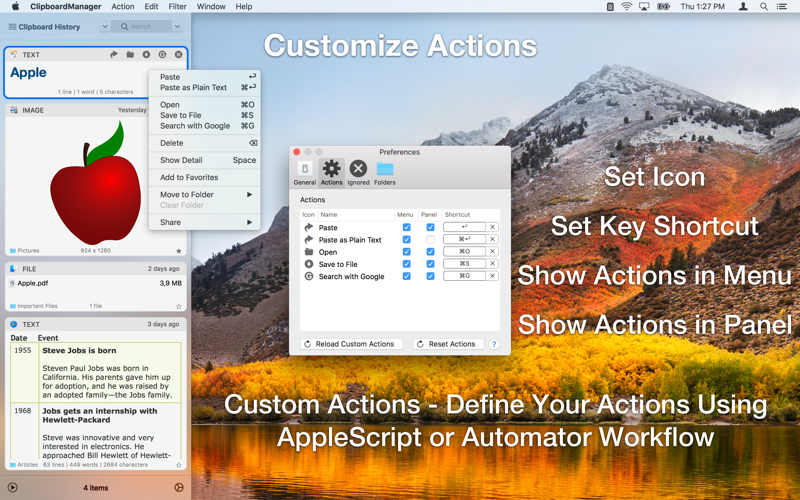Click the Pictures folder icon under the apple image
Screen dimensions: 800x500
(13, 251)
